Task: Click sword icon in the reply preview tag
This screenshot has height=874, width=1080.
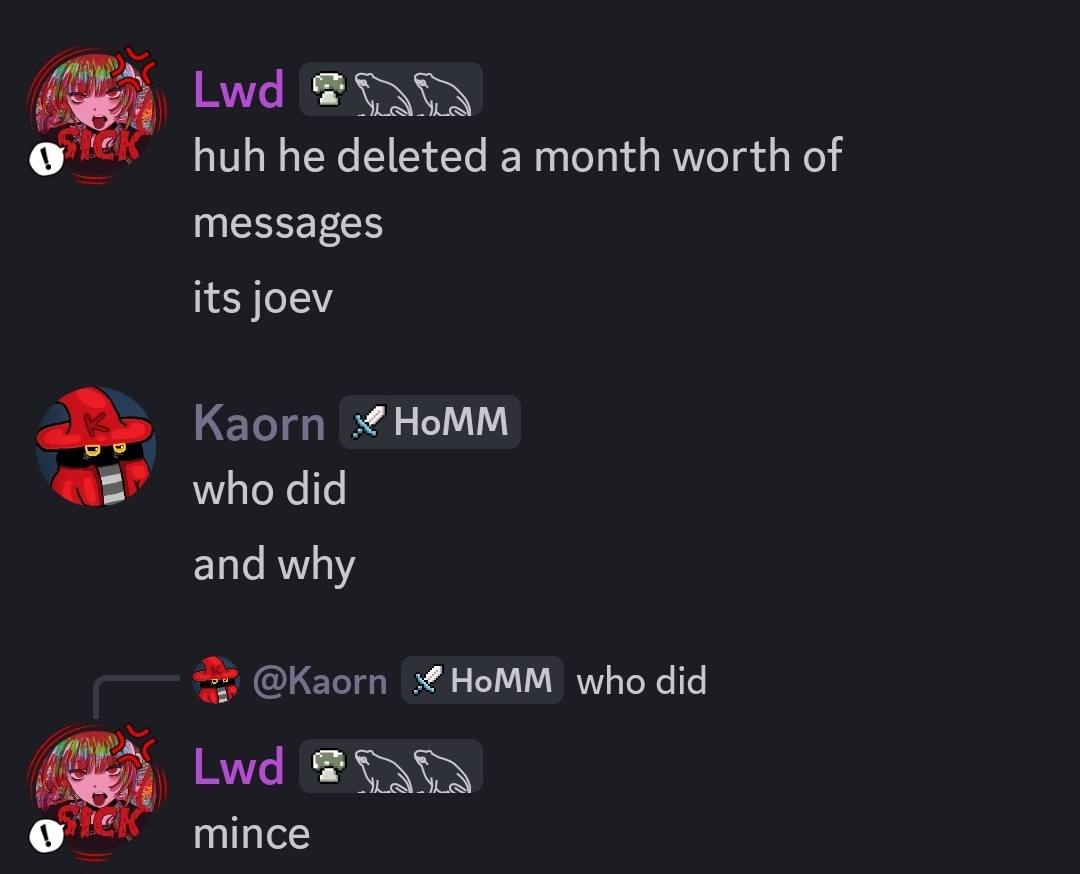Action: [x=428, y=680]
